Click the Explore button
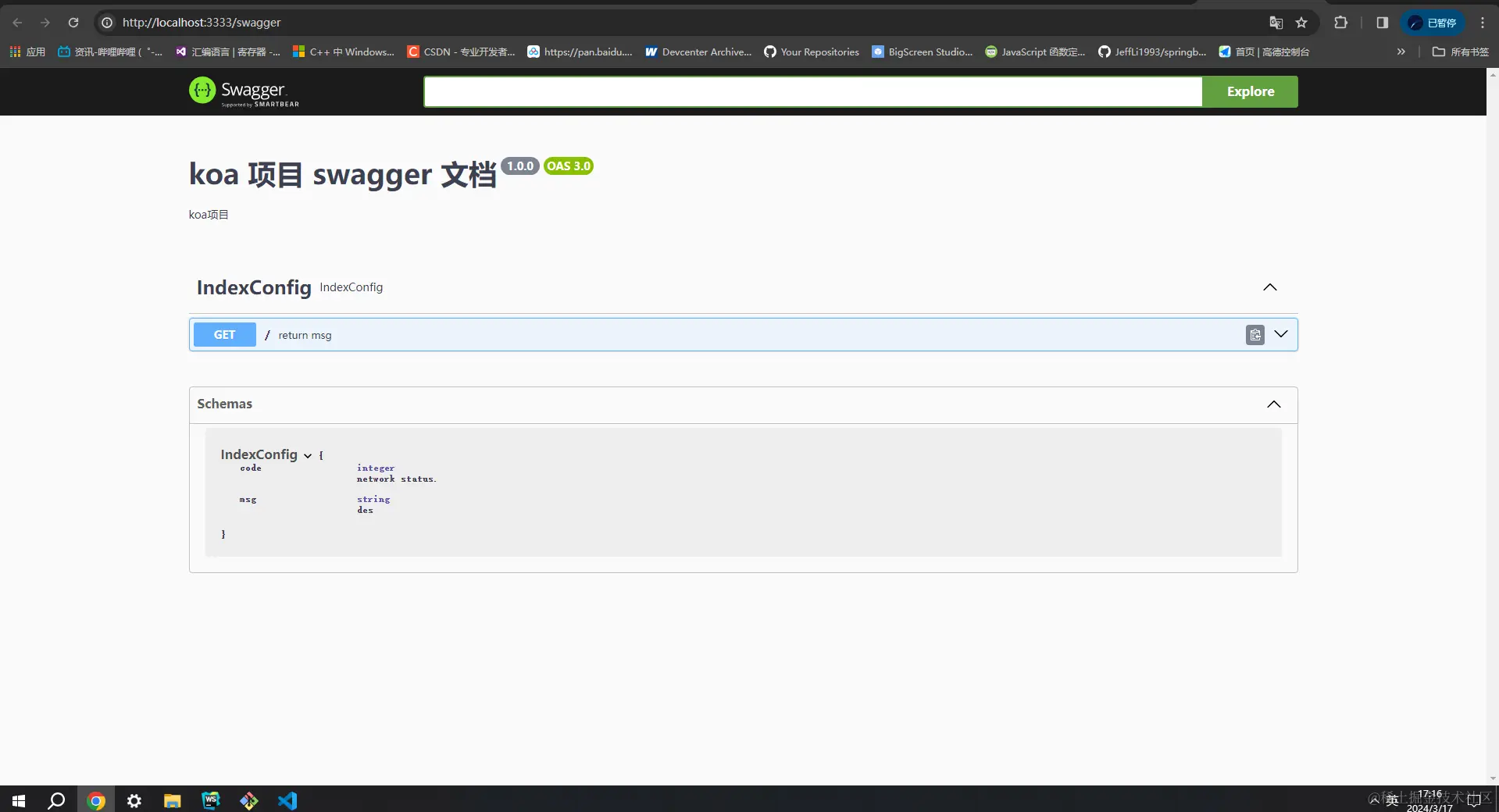 pos(1250,91)
